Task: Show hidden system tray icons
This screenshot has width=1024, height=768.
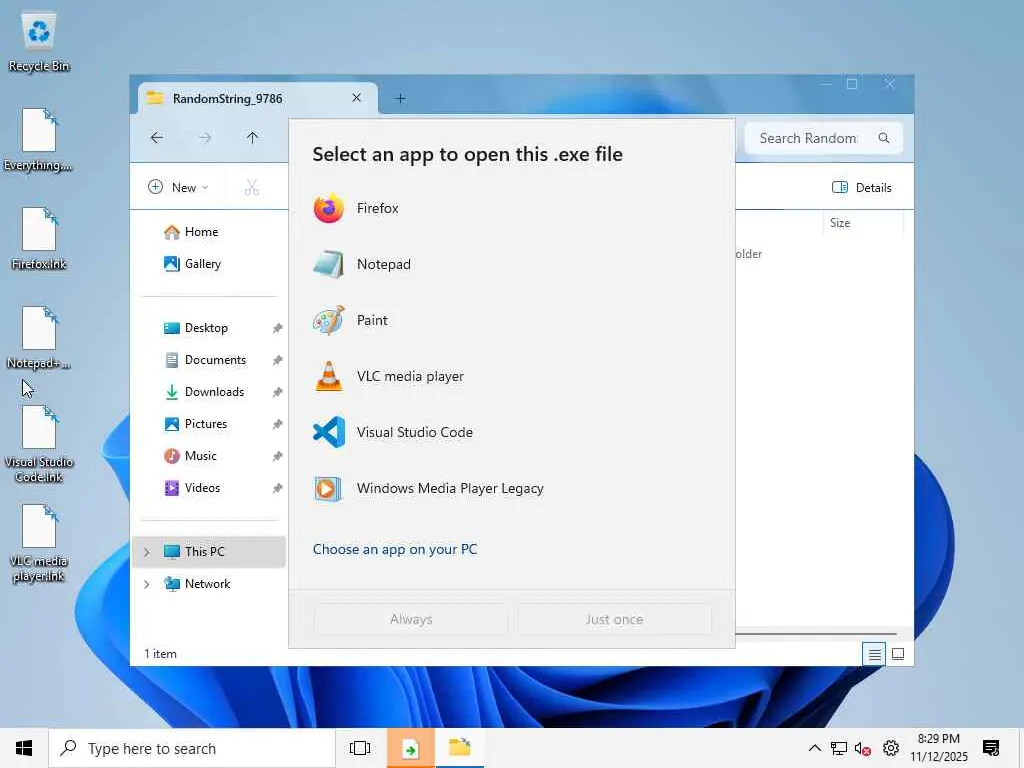Action: click(814, 748)
